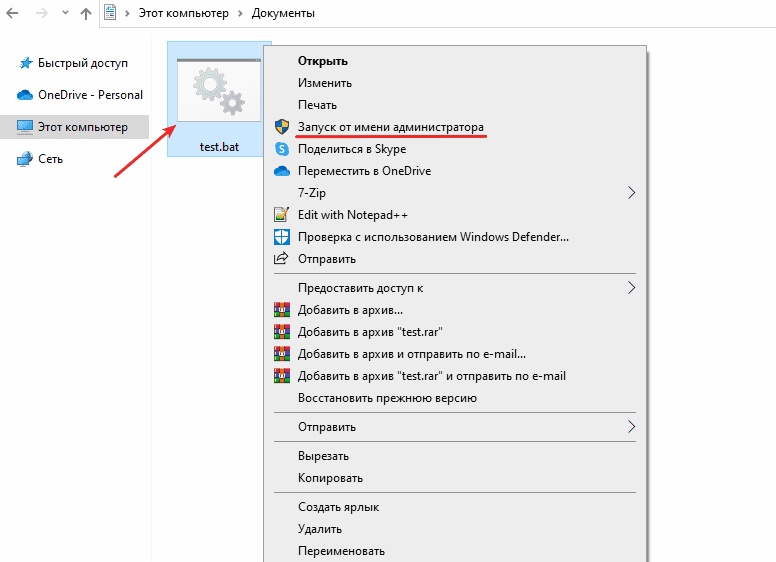
Task: Click the Skype icon in menu
Action: [x=282, y=149]
